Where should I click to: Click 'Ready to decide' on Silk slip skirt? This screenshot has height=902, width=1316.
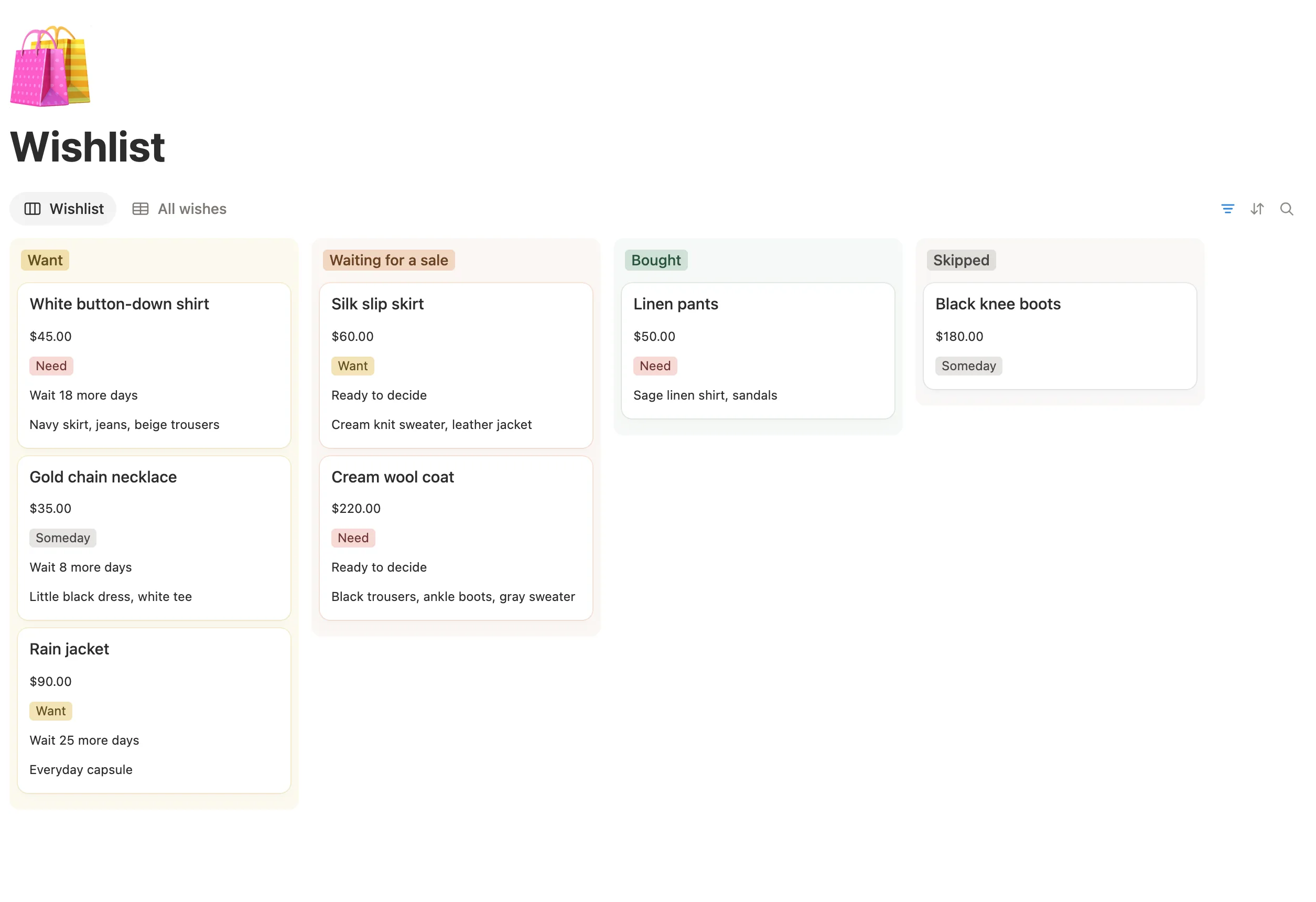click(x=379, y=395)
